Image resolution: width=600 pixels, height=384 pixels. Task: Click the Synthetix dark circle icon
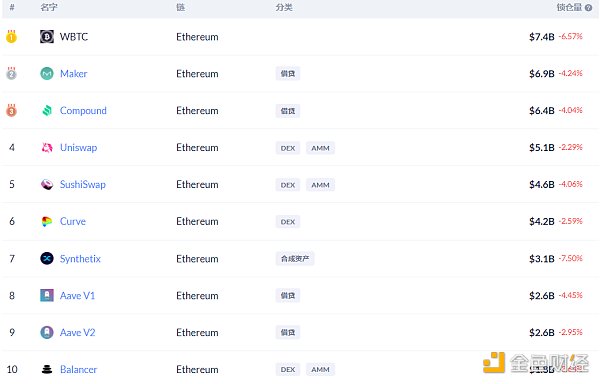(47, 259)
